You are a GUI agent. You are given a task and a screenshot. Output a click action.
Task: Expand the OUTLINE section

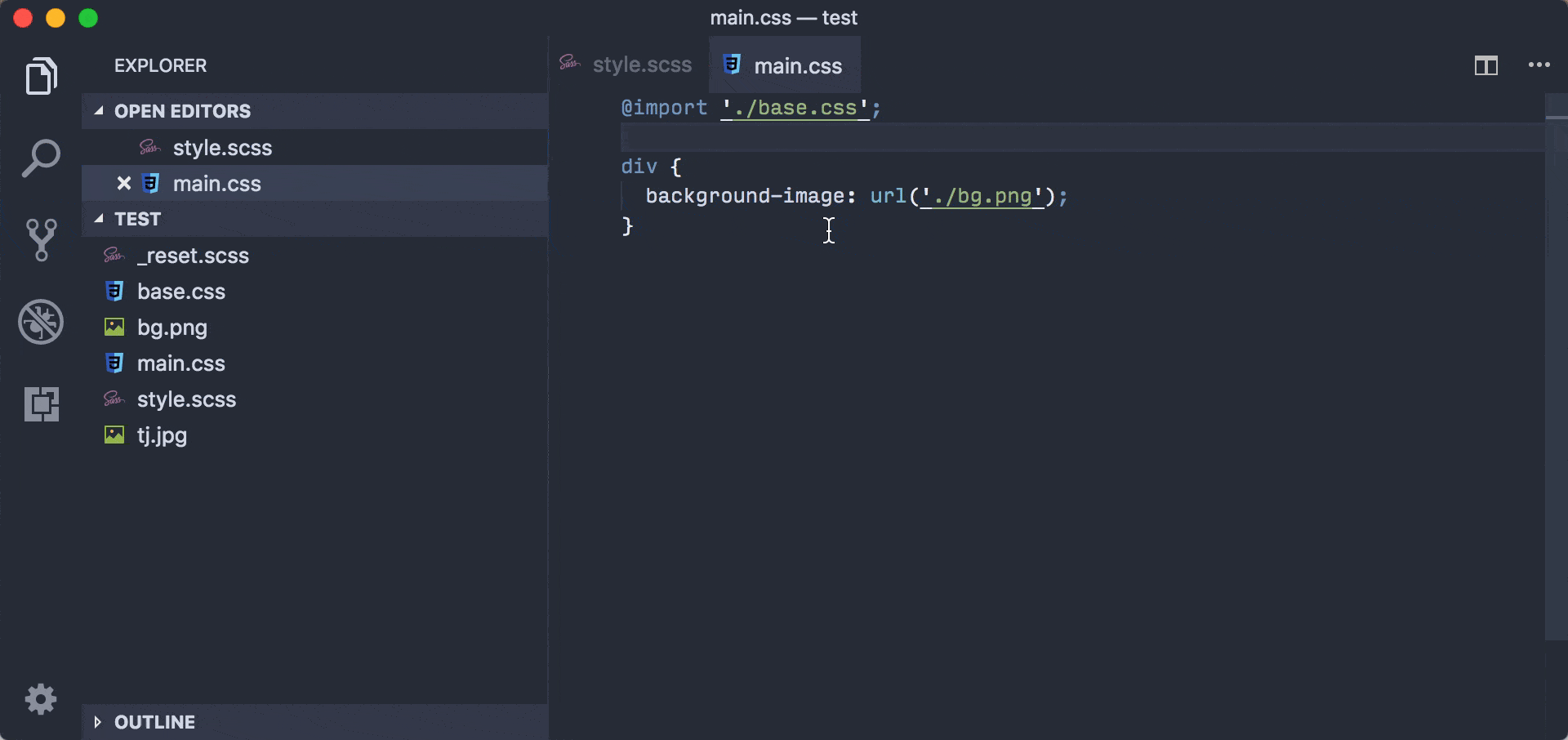(x=98, y=721)
